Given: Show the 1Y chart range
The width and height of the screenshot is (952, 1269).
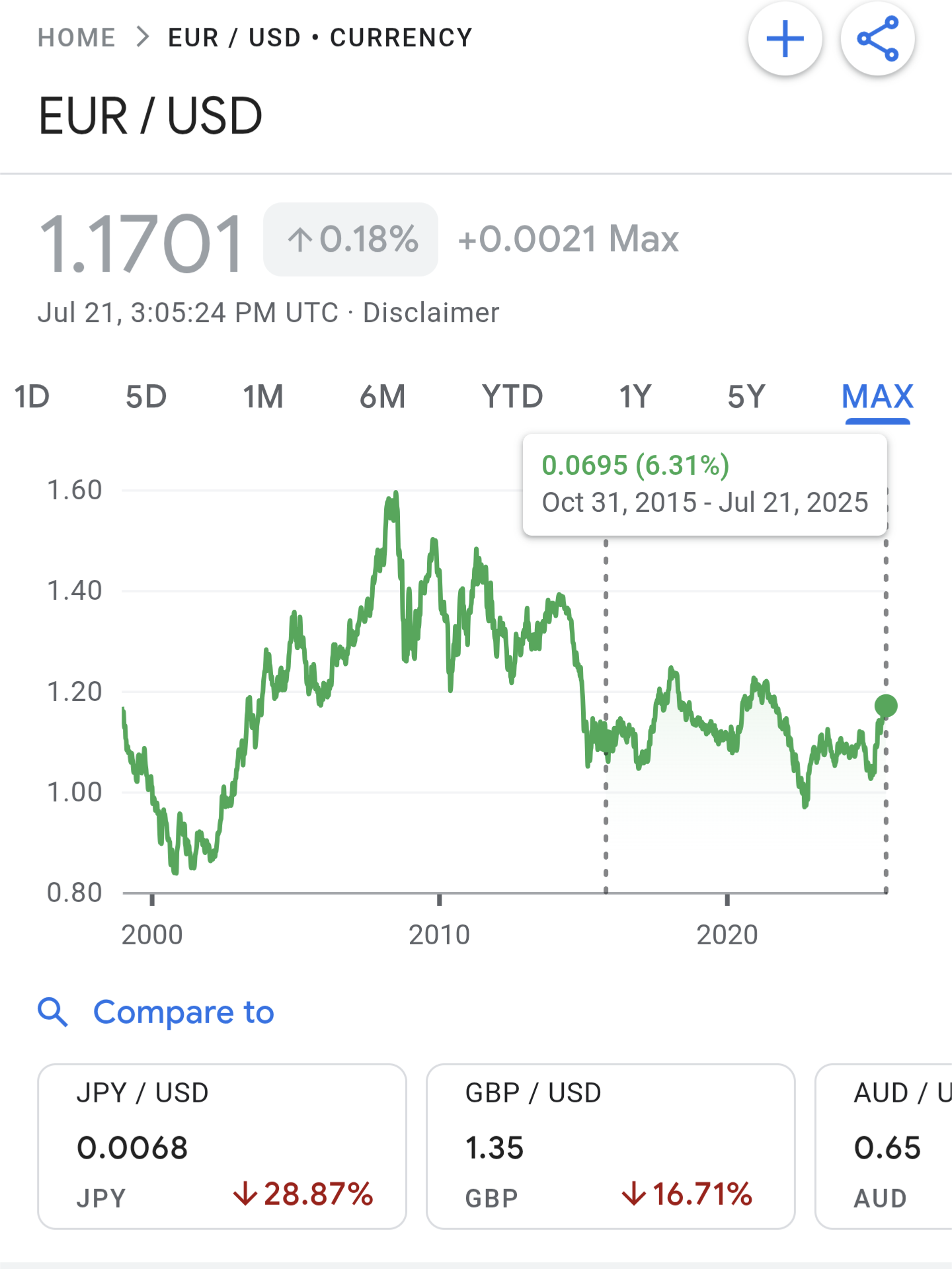Looking at the screenshot, I should 635,397.
